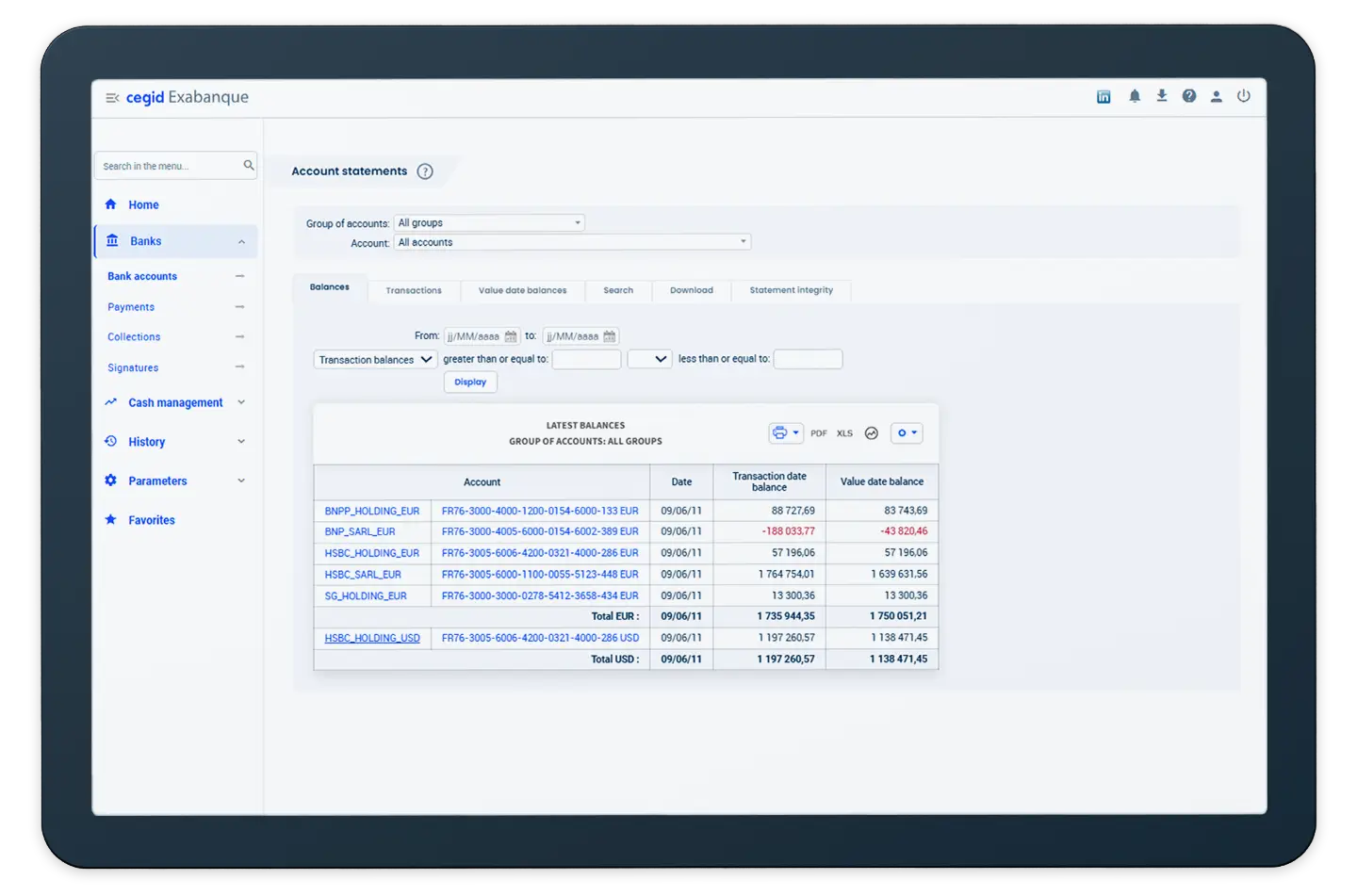Screen dimensions: 1357x896
Task: Switch to the Transactions tab
Action: [413, 290]
